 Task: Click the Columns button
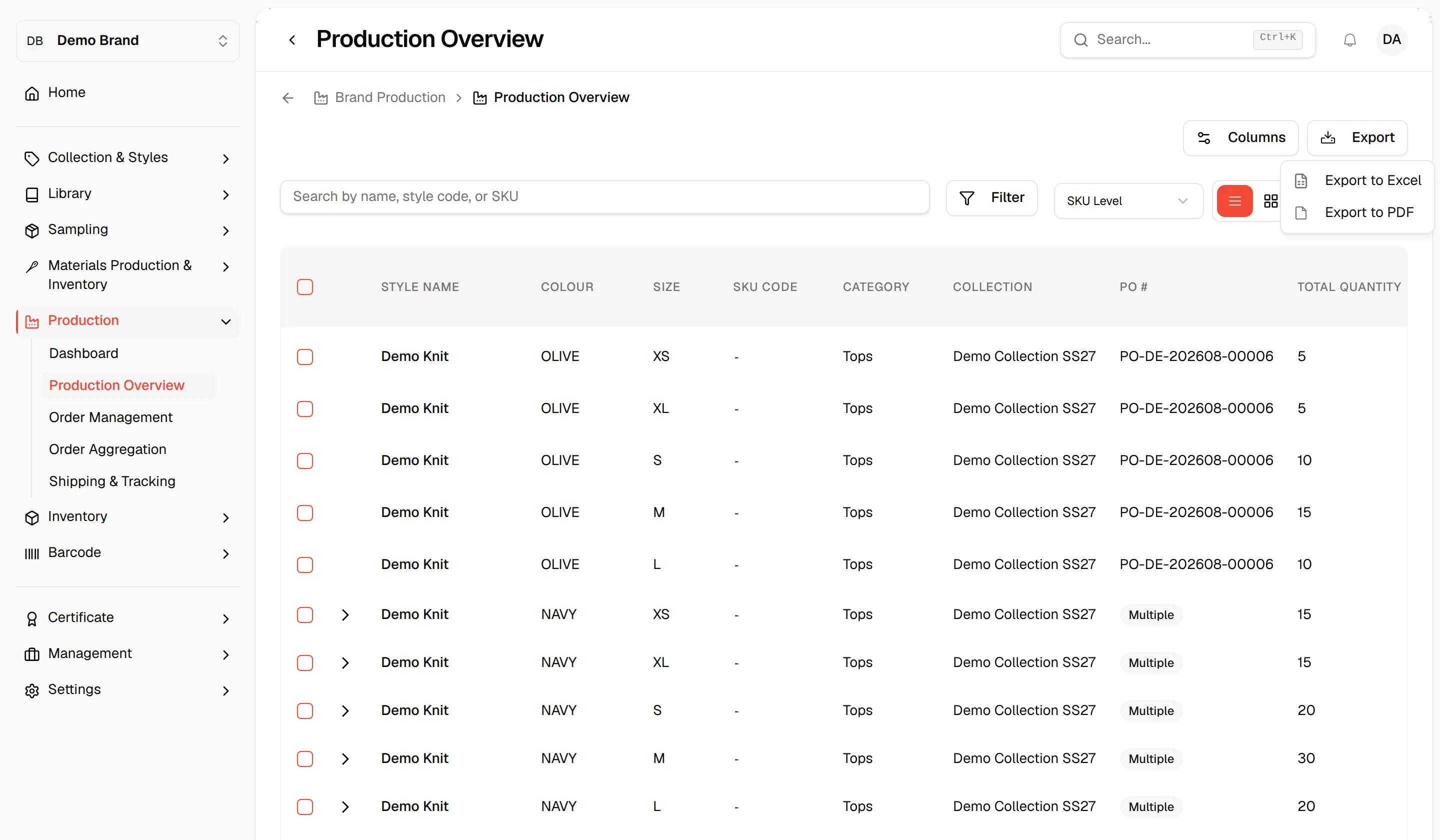coord(1240,137)
